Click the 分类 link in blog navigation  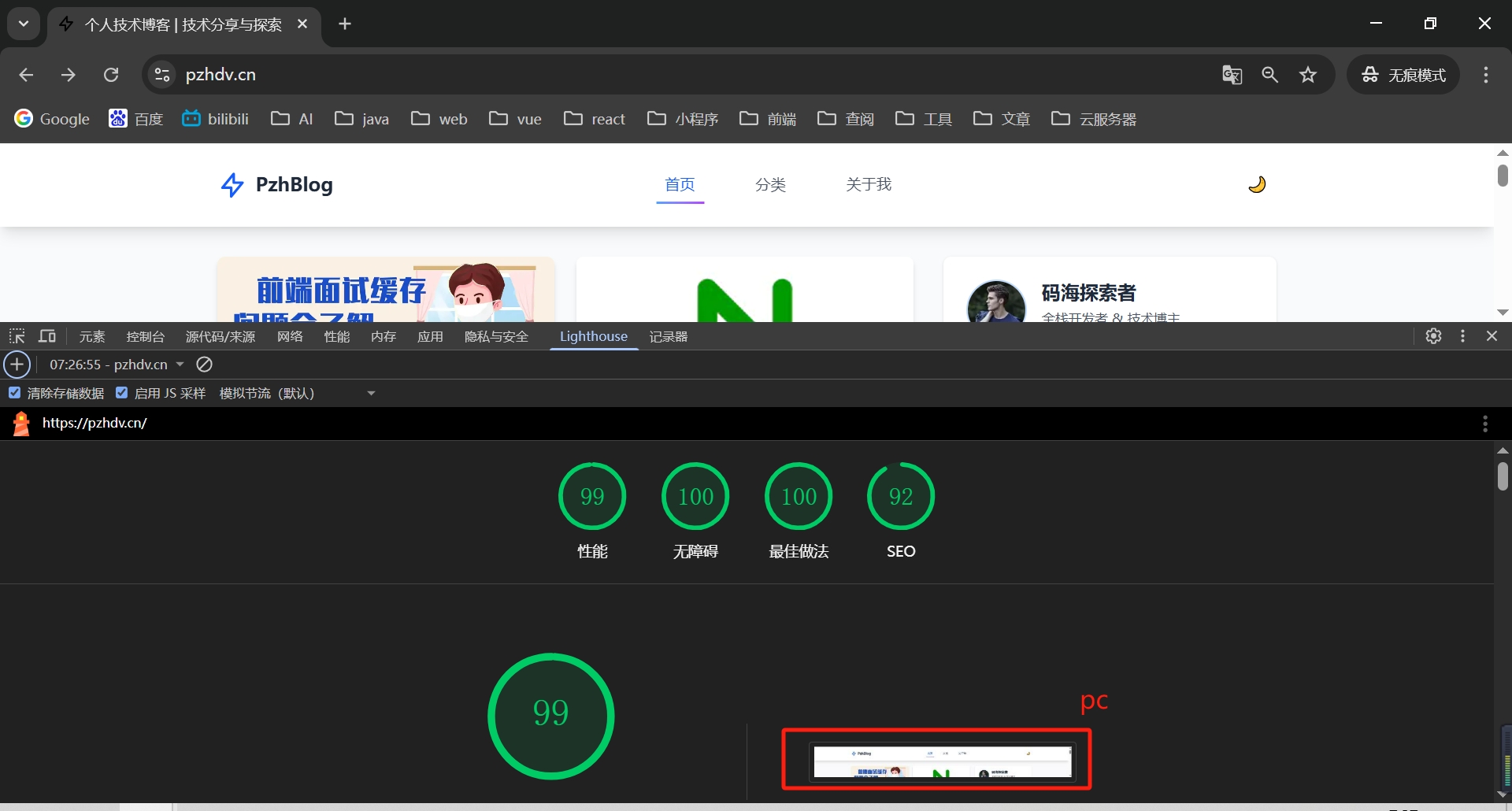(x=770, y=184)
